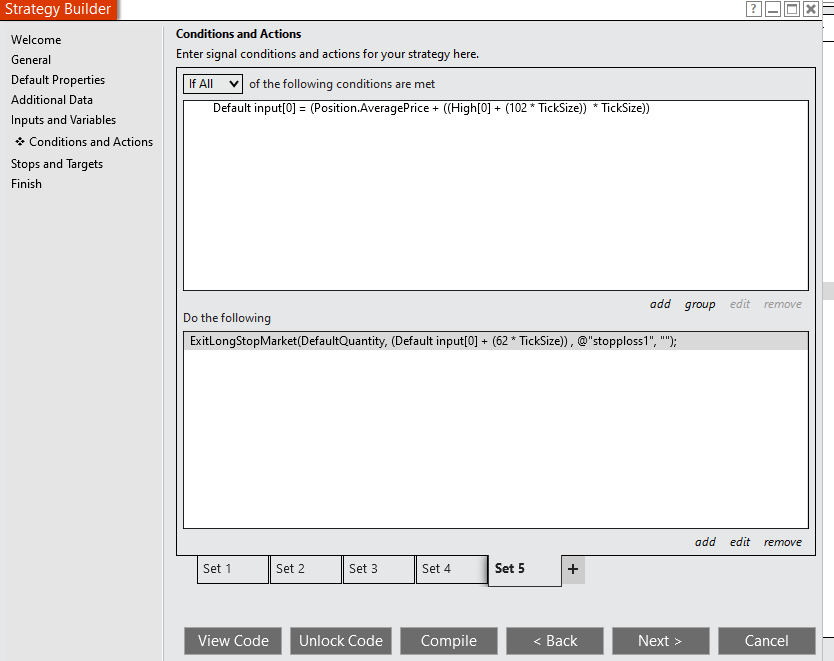Viewport: 834px width, 661px height.
Task: Go to the General step
Action: pos(31,60)
